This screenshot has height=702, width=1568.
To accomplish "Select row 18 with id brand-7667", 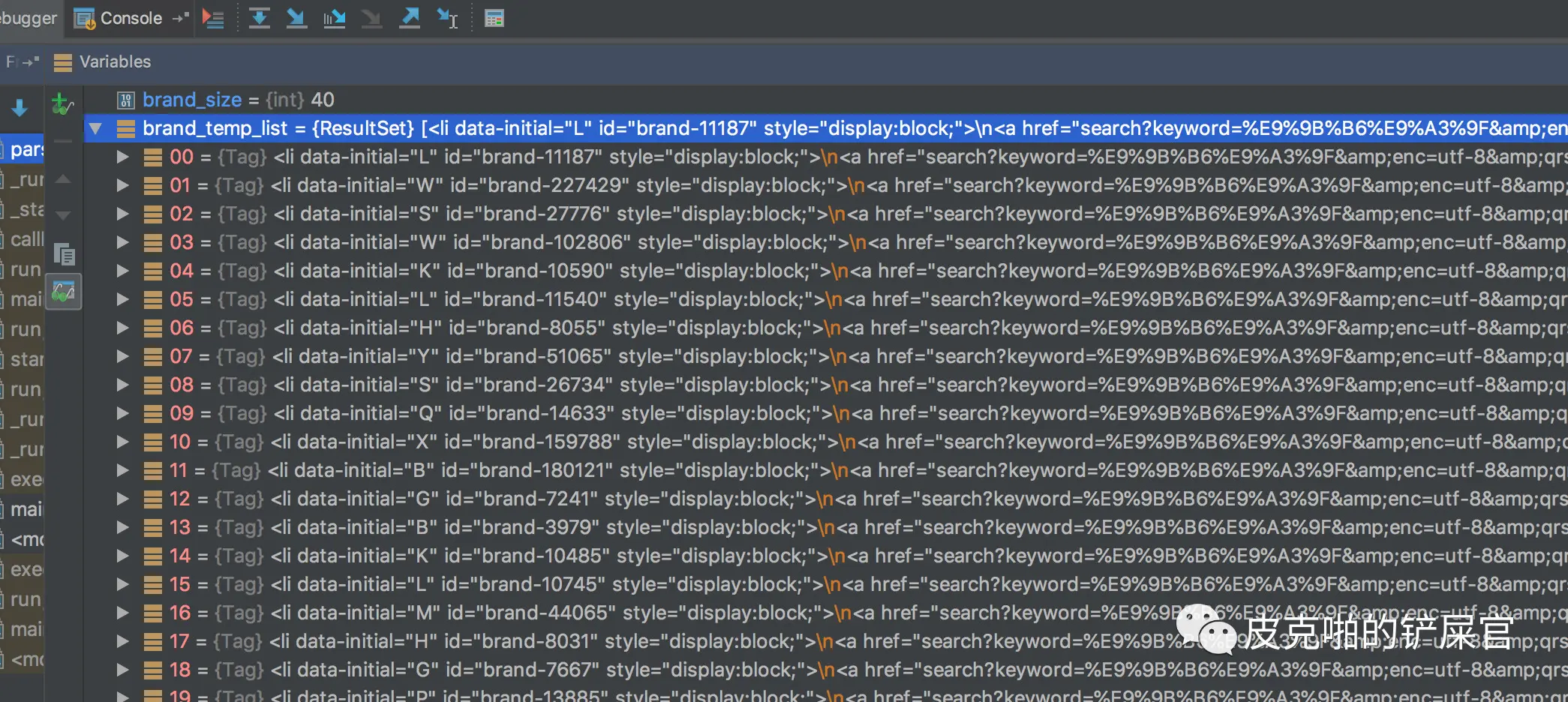I will [x=825, y=670].
